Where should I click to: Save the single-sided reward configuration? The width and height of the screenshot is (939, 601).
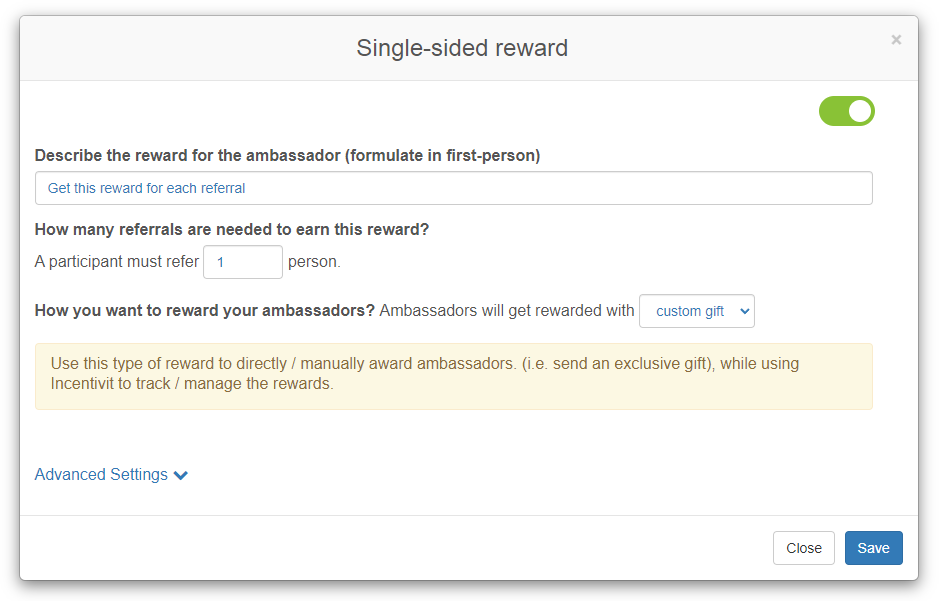tap(873, 548)
